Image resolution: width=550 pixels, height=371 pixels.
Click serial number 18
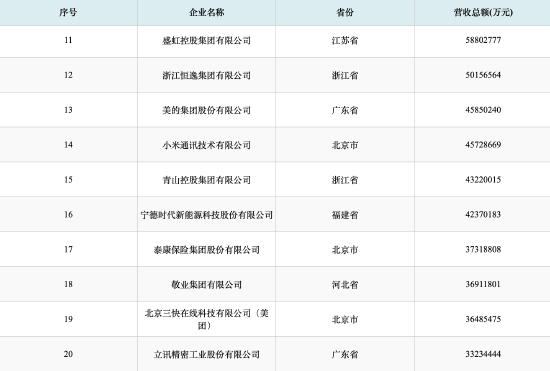pyautogui.click(x=68, y=284)
